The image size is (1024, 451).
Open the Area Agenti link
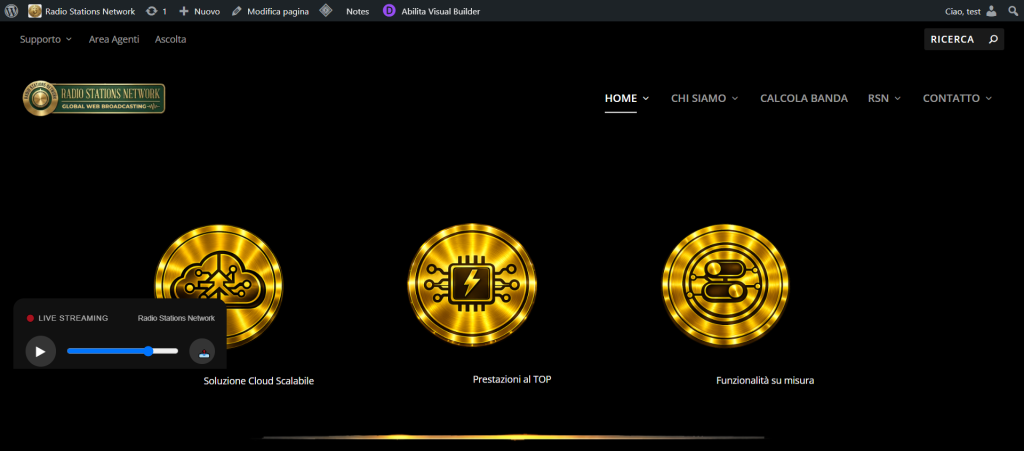click(x=114, y=39)
